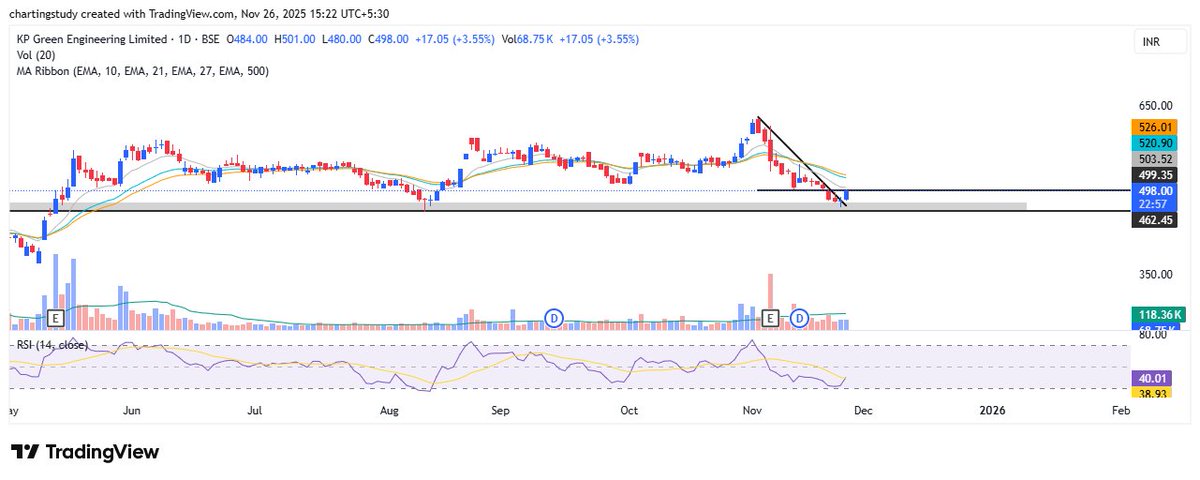Click the 80.00 RSI scale value
The height and width of the screenshot is (480, 1200).
(x=1152, y=336)
